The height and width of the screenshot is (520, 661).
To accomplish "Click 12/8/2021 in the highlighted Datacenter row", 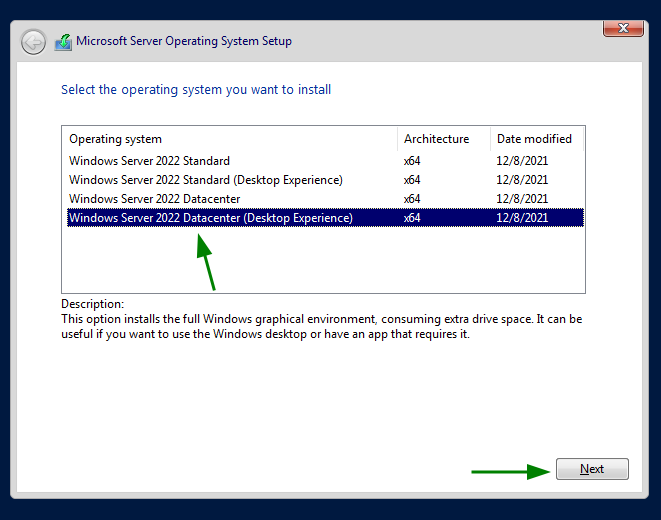I will tap(522, 218).
